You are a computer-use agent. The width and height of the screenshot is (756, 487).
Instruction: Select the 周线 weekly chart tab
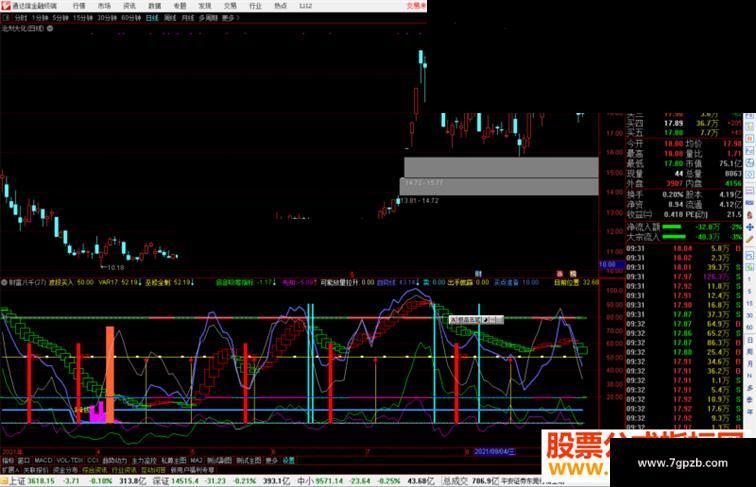(x=170, y=18)
